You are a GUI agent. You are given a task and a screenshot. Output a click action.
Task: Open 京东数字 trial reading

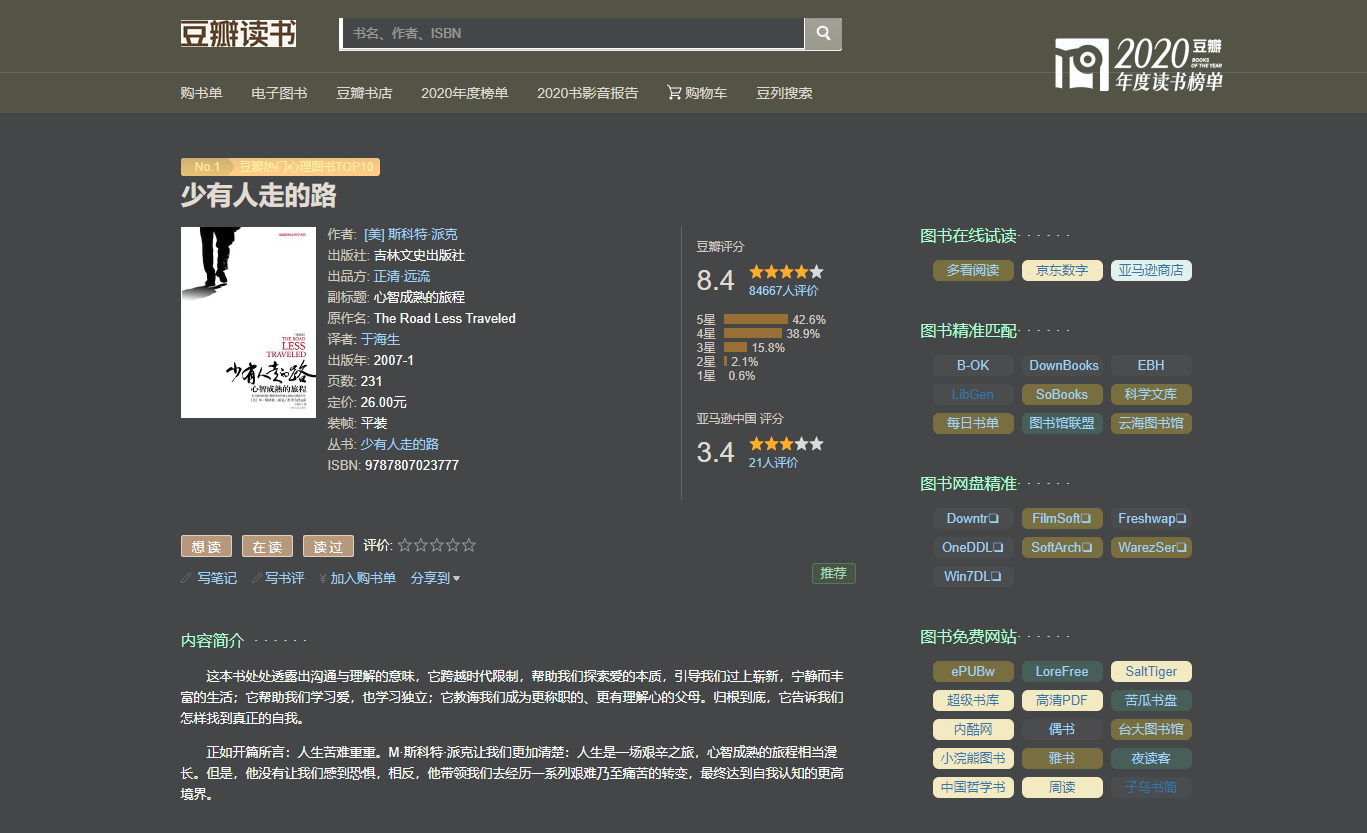tap(1062, 270)
